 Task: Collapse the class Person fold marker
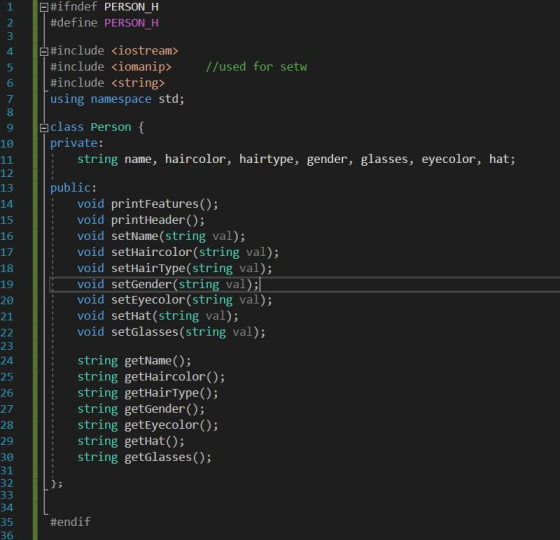[44, 128]
